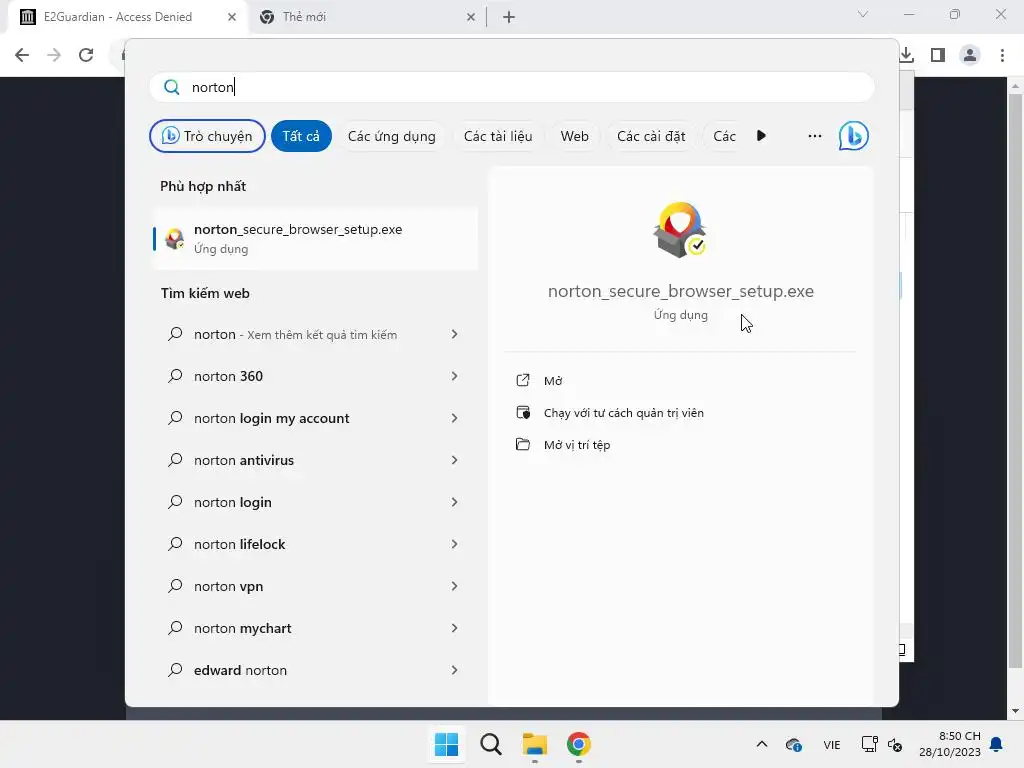Select the Tất cả filter tab
The width and height of the screenshot is (1024, 768).
[301, 136]
